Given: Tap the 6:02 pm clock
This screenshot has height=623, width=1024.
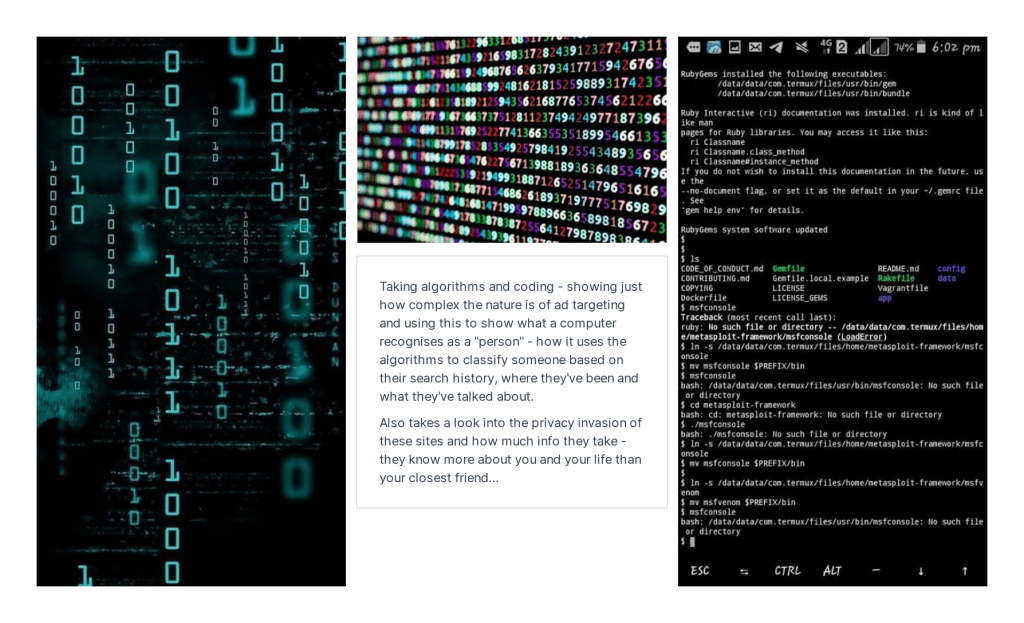Looking at the screenshot, I should click(x=954, y=47).
